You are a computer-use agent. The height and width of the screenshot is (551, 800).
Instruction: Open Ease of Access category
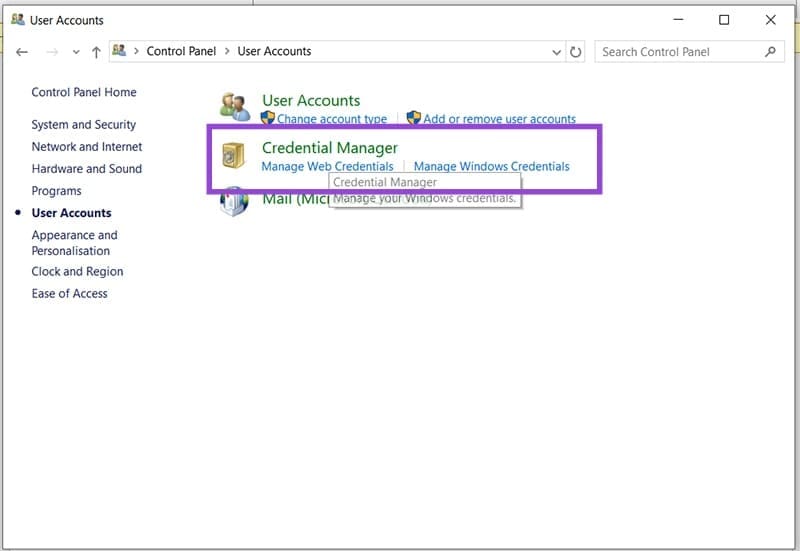(69, 293)
